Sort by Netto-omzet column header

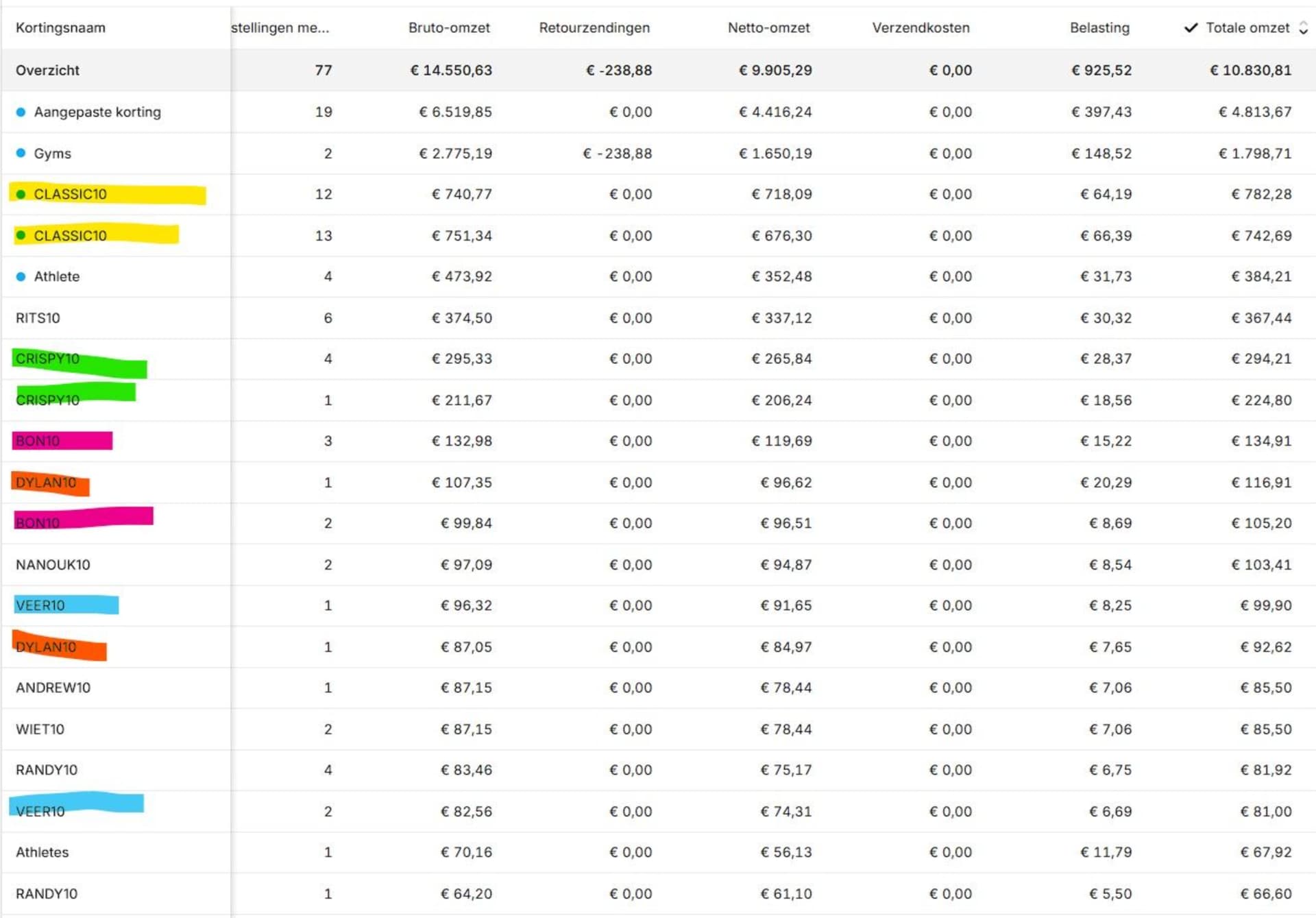pos(768,27)
